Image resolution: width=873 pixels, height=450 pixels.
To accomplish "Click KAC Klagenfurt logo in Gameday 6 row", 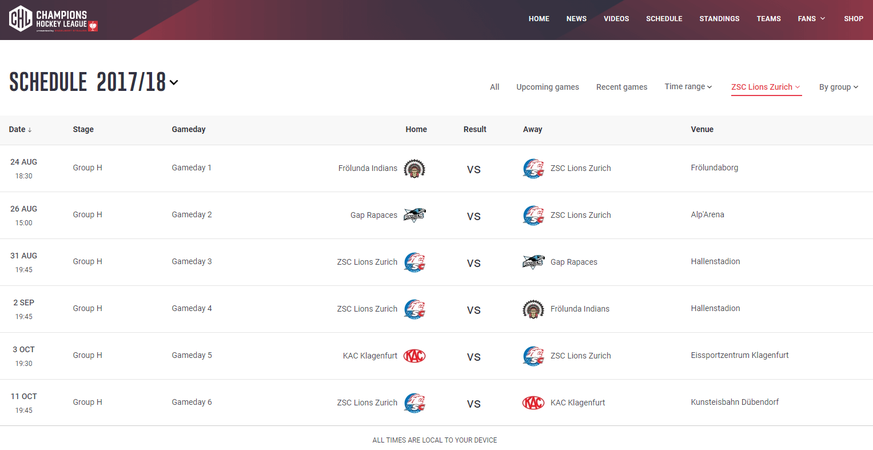I will click(533, 402).
